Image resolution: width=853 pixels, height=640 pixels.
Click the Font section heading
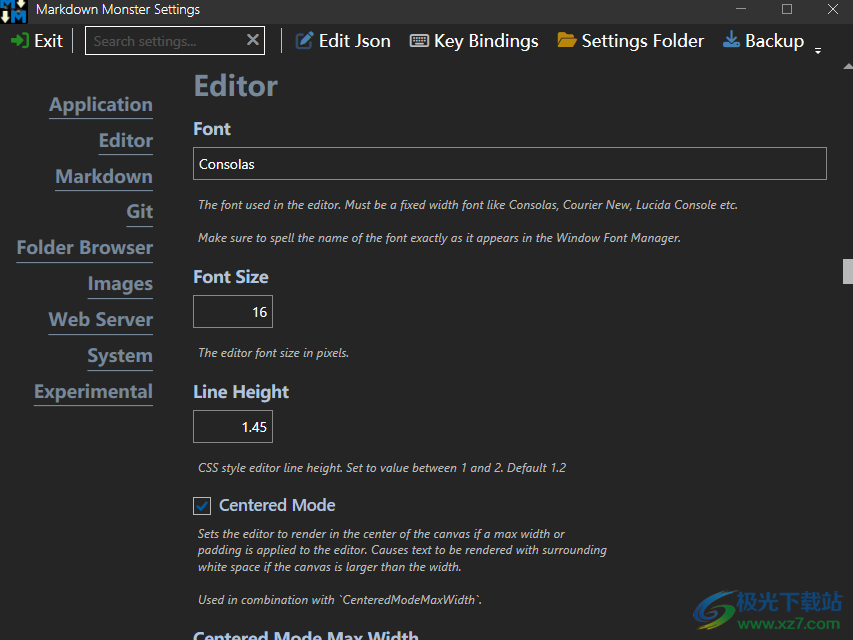click(x=212, y=129)
